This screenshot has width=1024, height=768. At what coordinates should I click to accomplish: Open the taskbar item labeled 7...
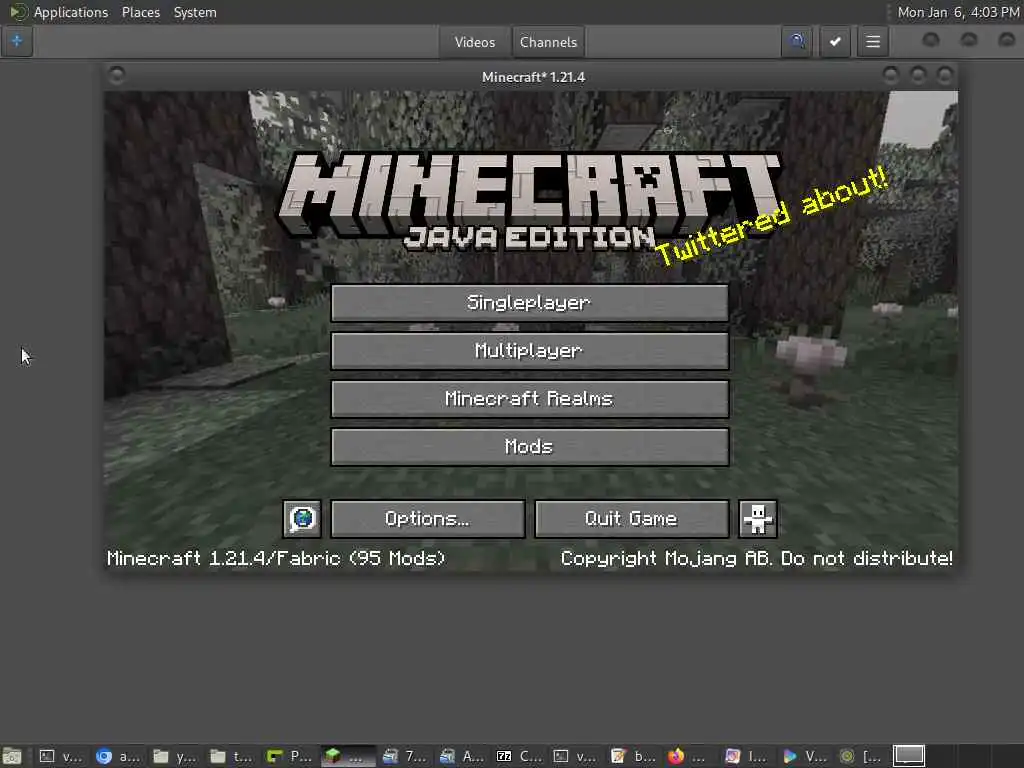point(404,756)
